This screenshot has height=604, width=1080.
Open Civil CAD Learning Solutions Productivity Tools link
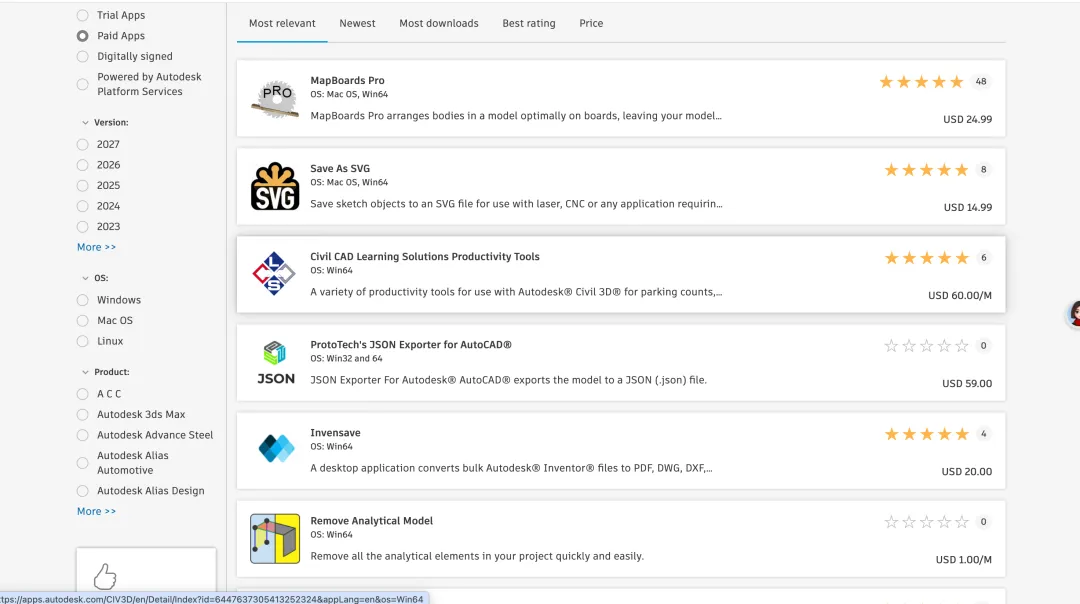(x=425, y=257)
